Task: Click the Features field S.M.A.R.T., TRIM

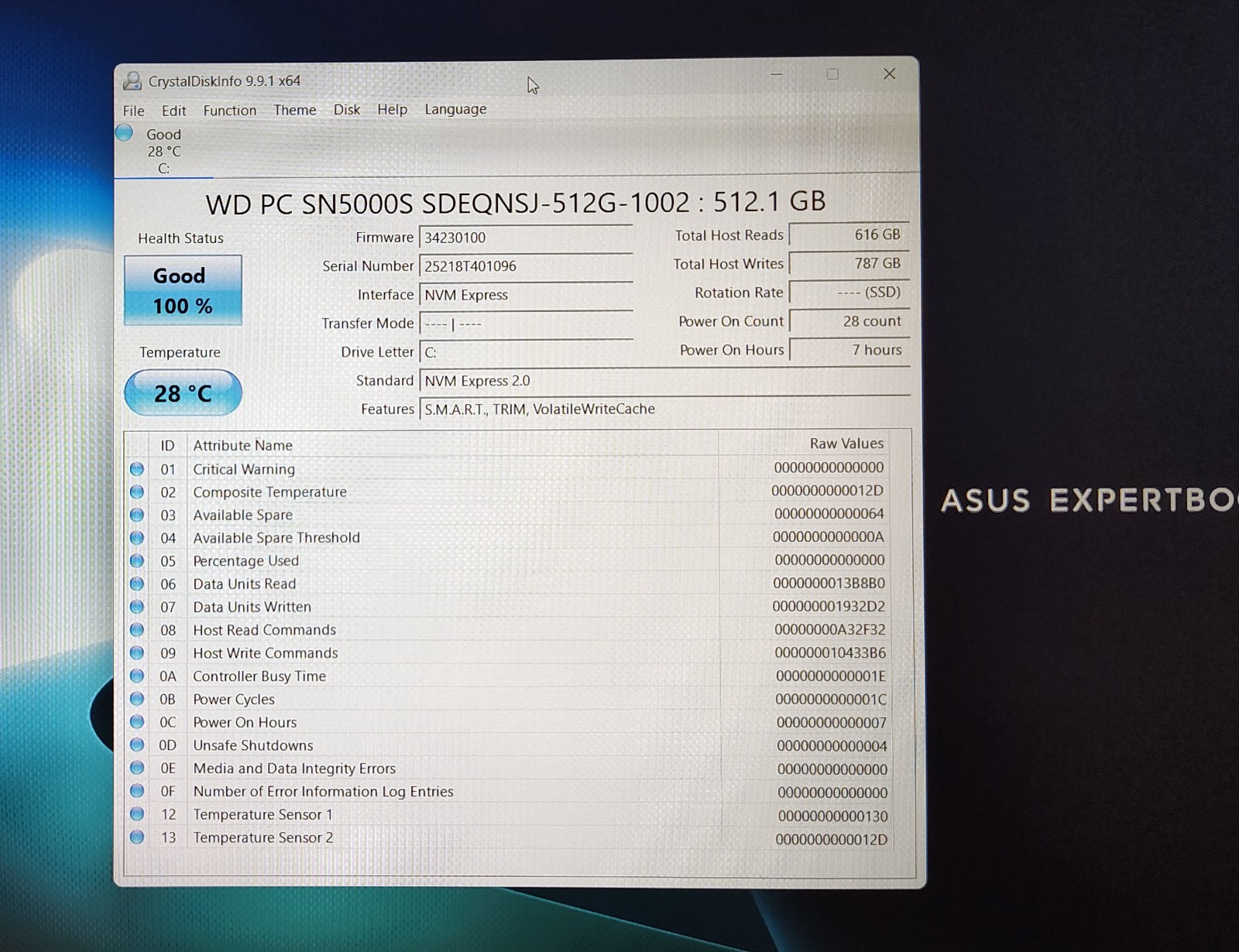Action: [664, 409]
